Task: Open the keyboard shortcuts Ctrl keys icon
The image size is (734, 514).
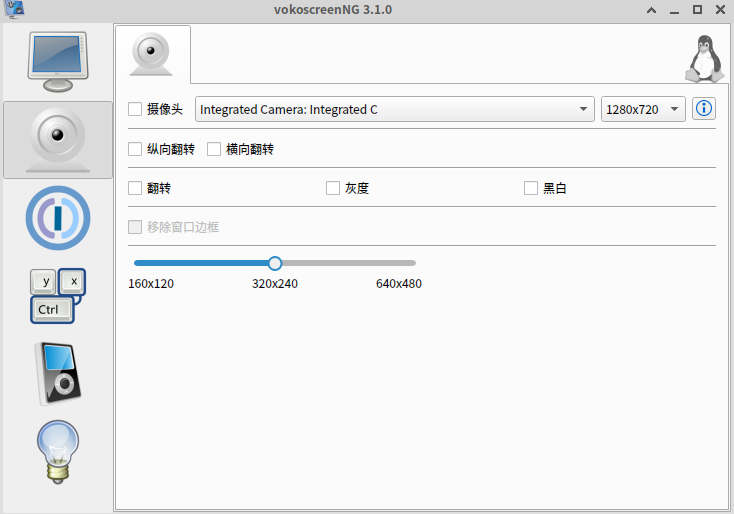Action: (x=58, y=296)
